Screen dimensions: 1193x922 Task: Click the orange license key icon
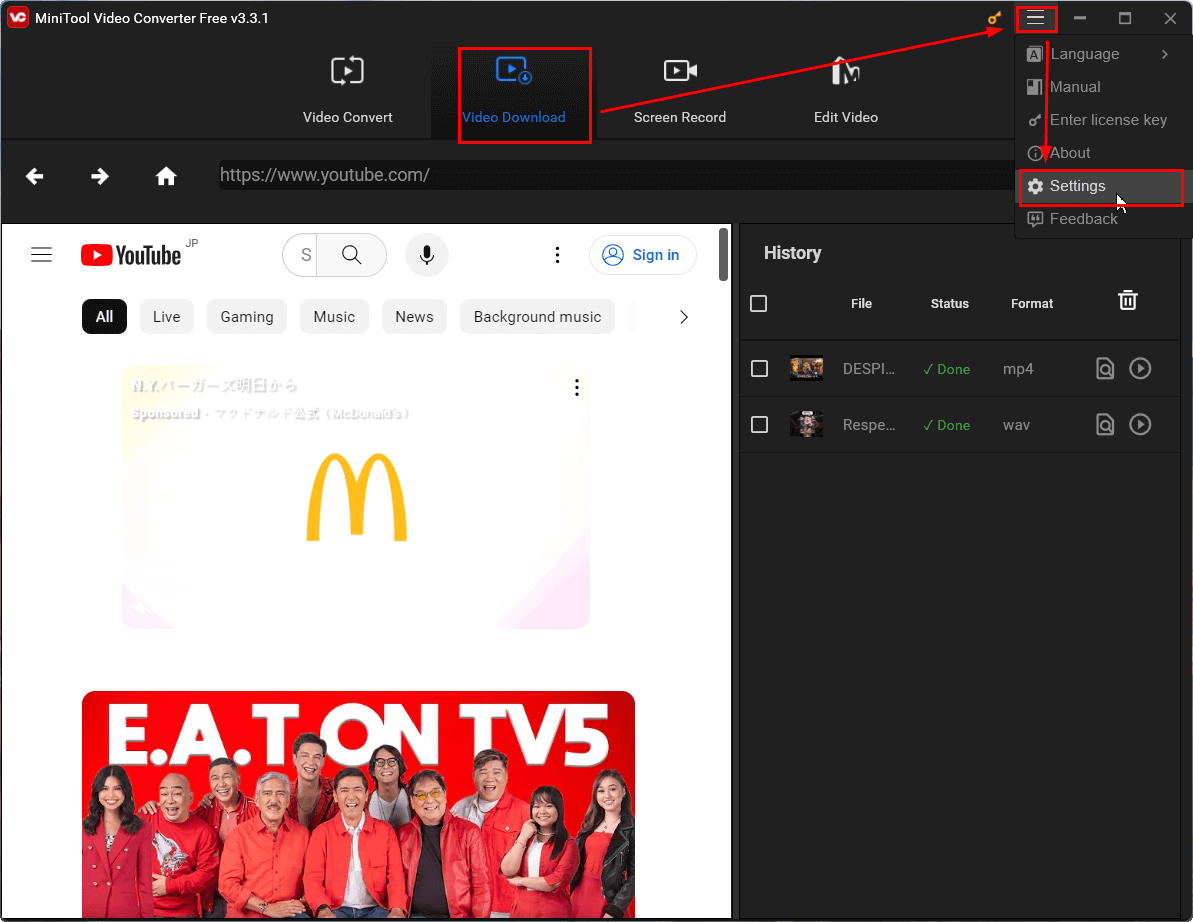click(x=994, y=17)
